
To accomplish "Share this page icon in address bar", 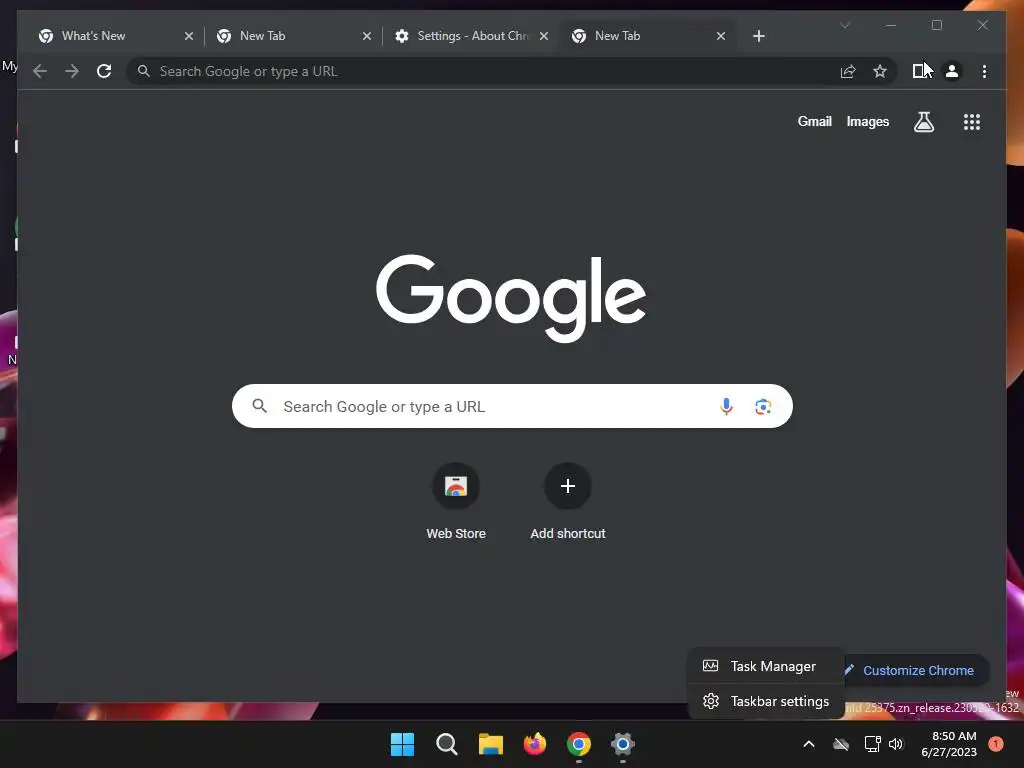I will pyautogui.click(x=848, y=71).
